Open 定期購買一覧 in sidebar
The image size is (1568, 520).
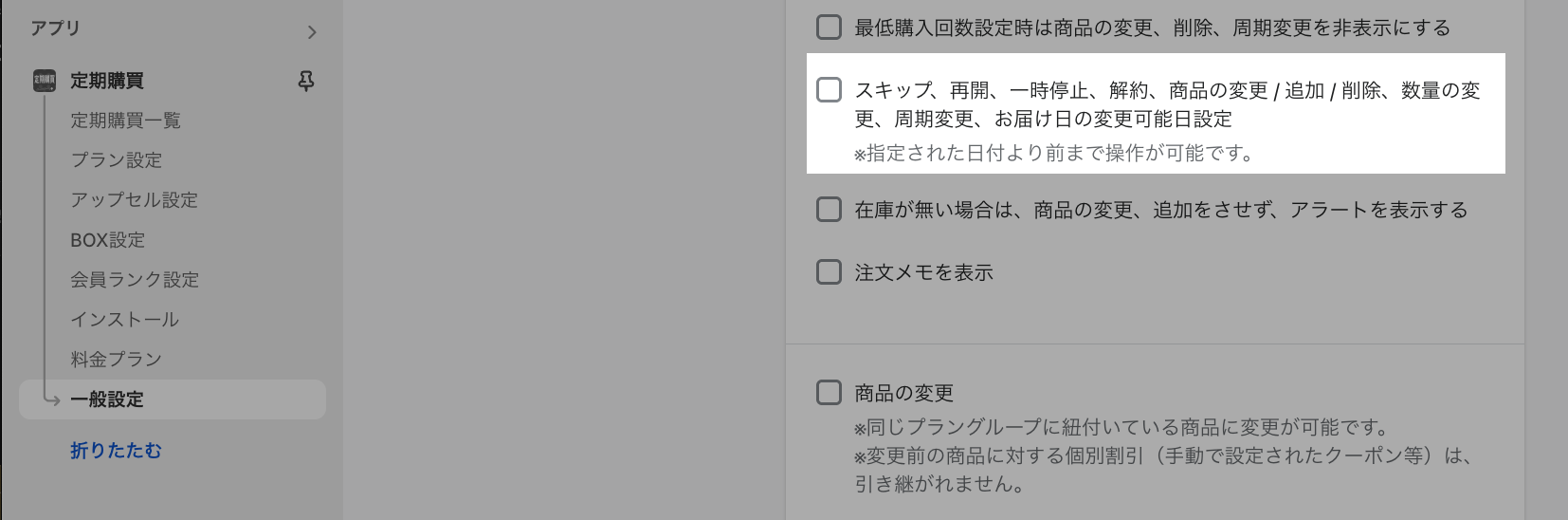[125, 121]
